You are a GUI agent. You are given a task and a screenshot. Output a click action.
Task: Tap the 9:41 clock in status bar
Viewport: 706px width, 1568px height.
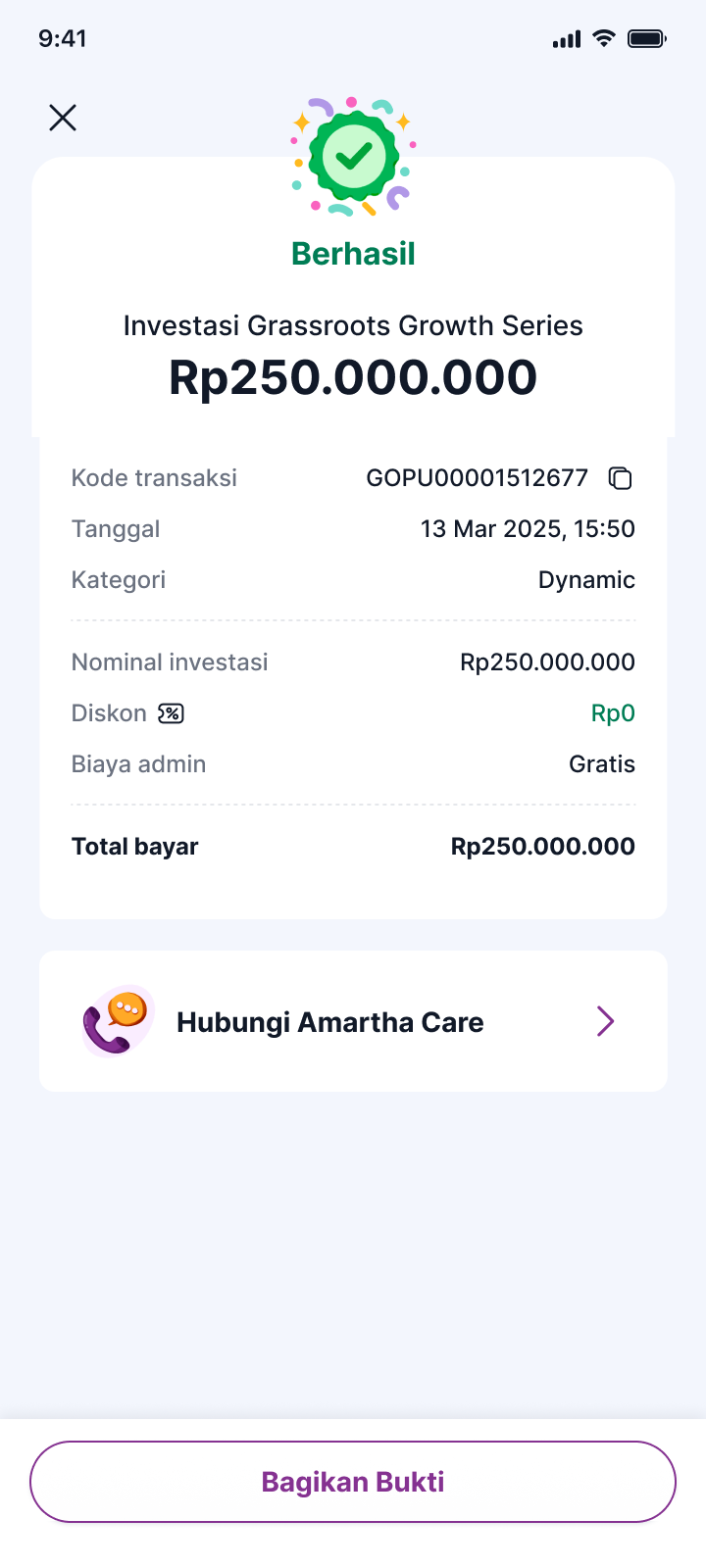click(62, 38)
